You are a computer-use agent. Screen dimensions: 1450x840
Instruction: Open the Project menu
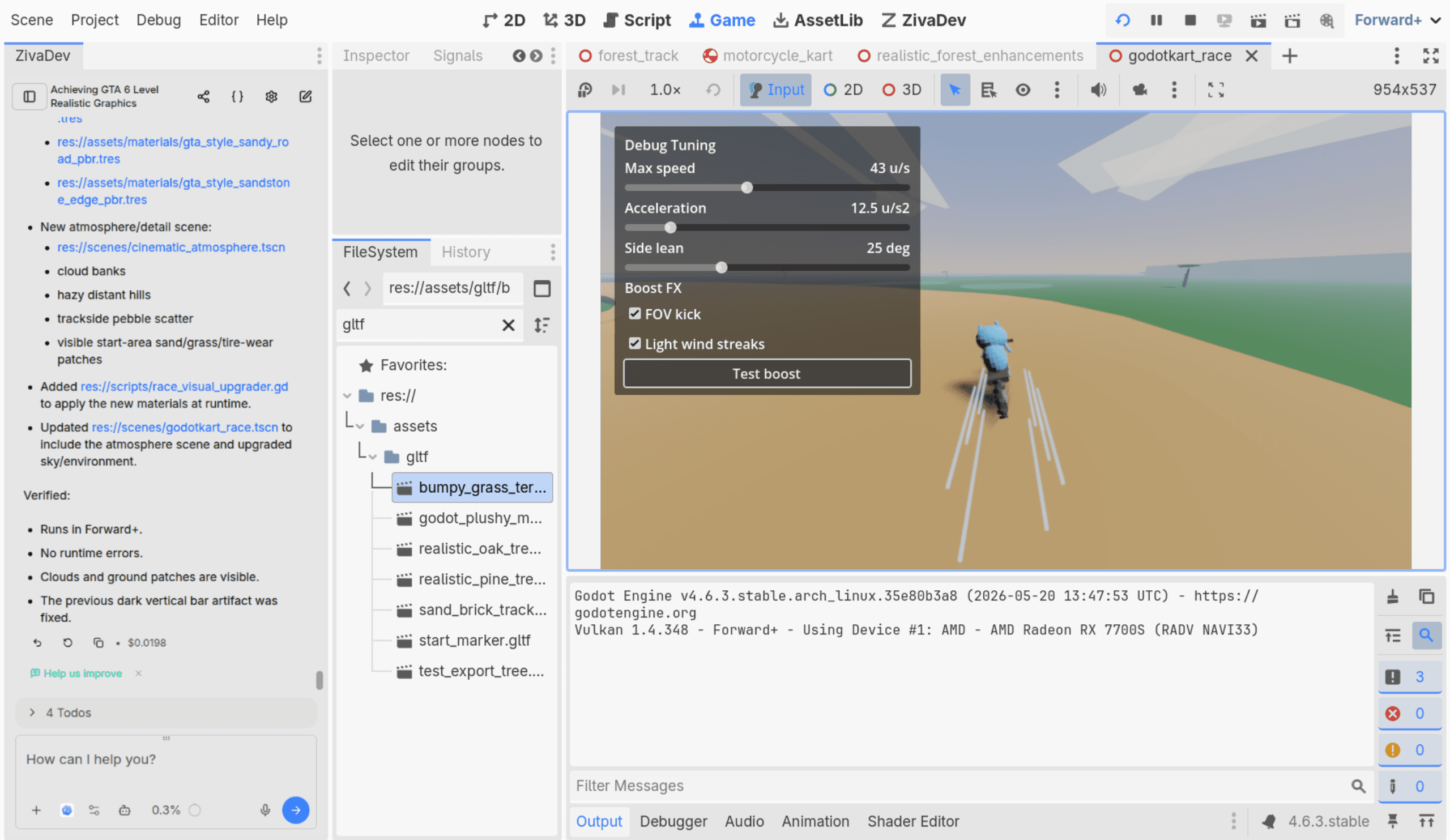tap(95, 20)
